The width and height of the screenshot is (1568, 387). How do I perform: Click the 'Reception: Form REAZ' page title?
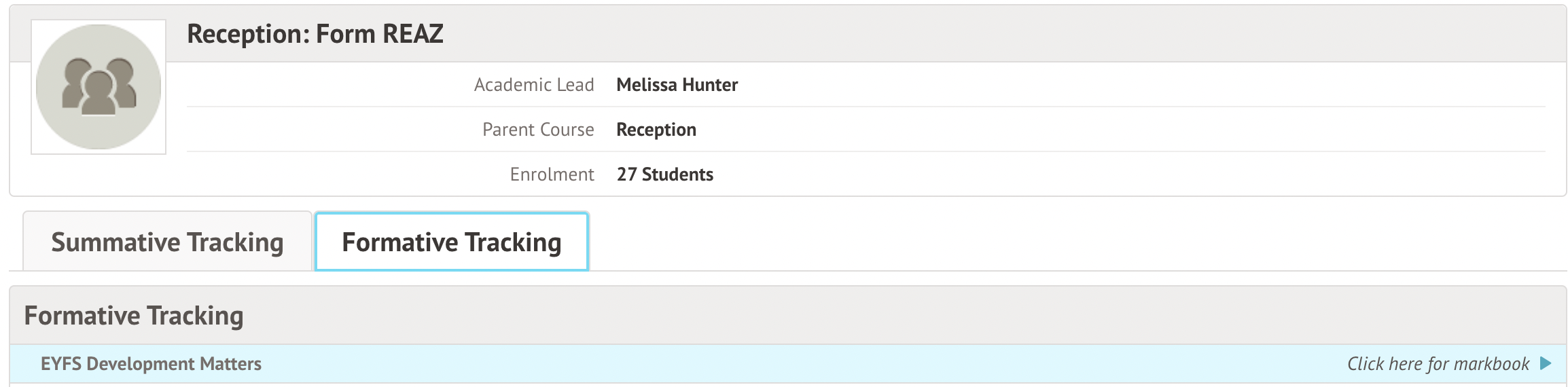(x=315, y=34)
